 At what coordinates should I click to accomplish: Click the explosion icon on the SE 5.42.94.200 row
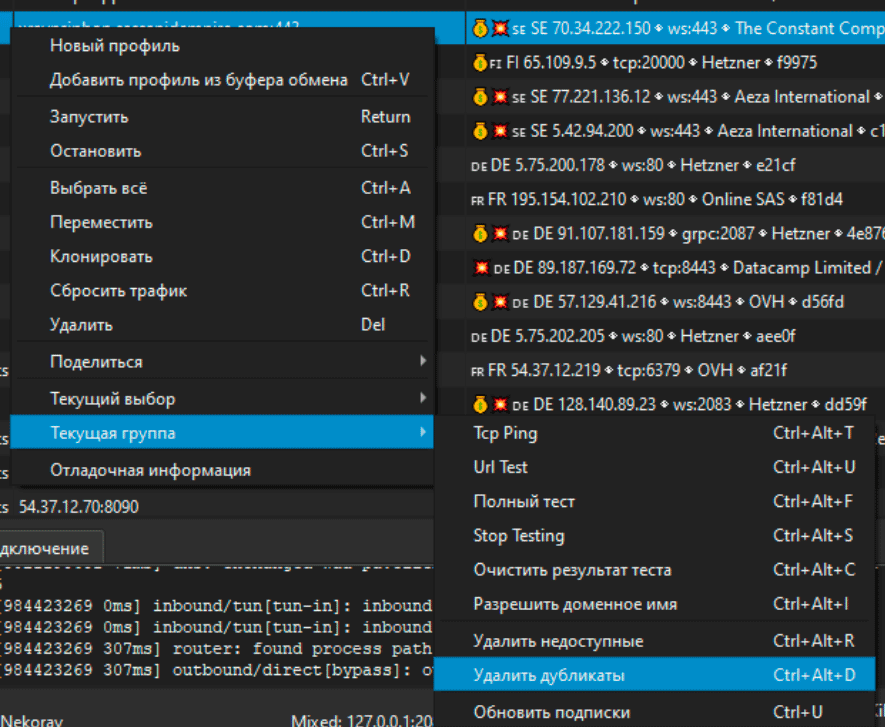500,131
